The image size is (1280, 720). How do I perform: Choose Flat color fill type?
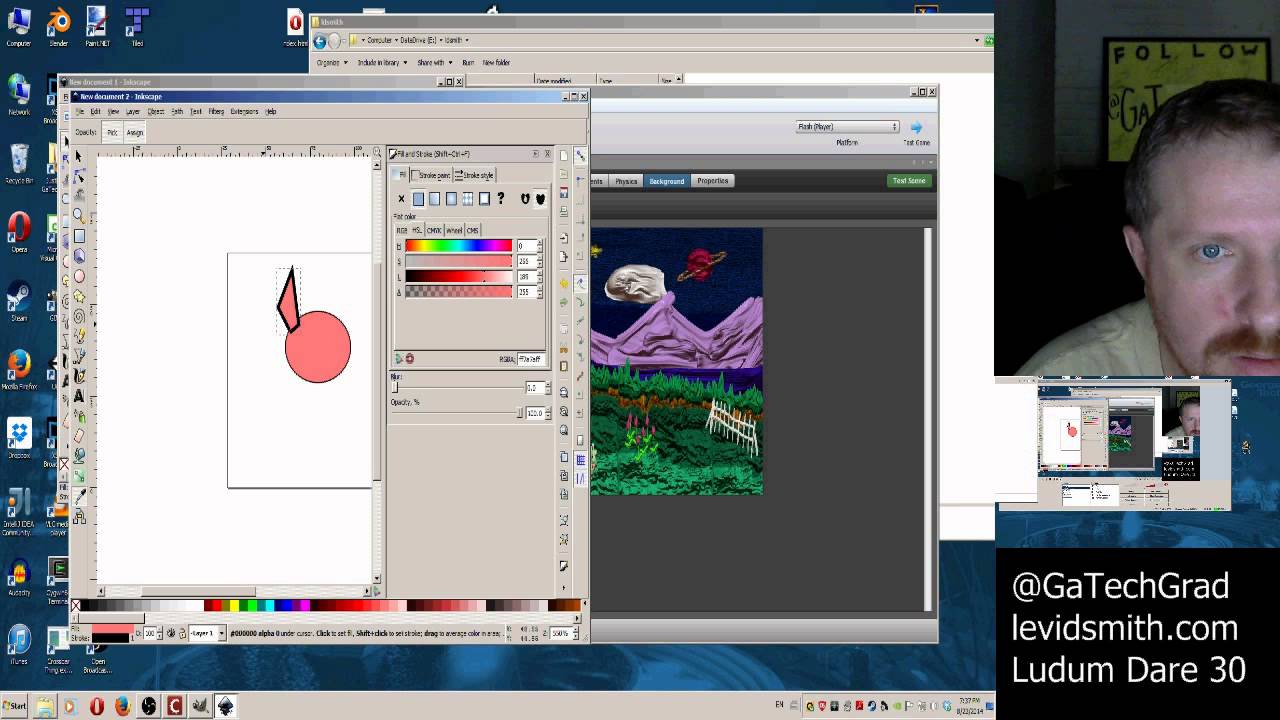pyautogui.click(x=418, y=199)
